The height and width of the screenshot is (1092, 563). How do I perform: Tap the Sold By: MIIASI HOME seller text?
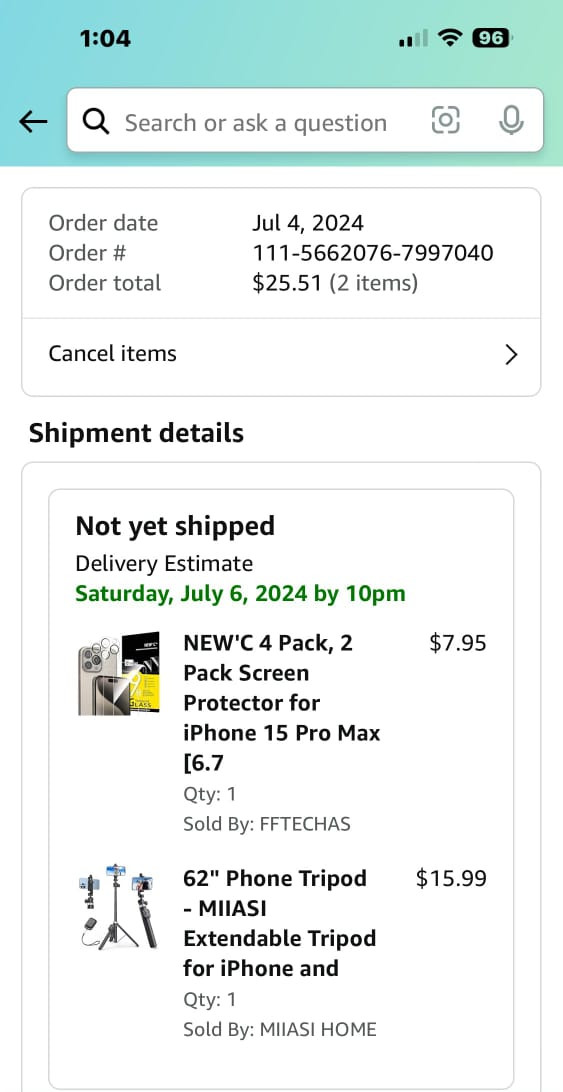coord(279,1029)
